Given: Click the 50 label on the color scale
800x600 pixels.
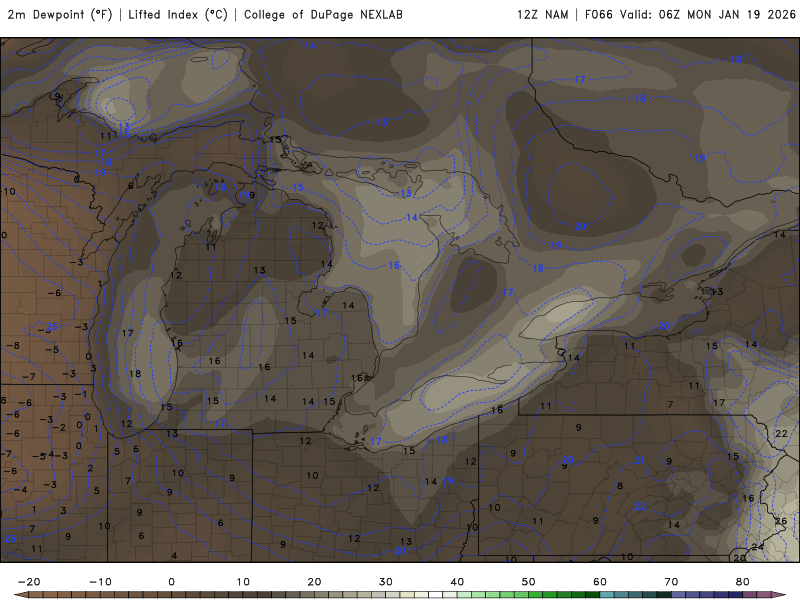Looking at the screenshot, I should (x=529, y=582).
